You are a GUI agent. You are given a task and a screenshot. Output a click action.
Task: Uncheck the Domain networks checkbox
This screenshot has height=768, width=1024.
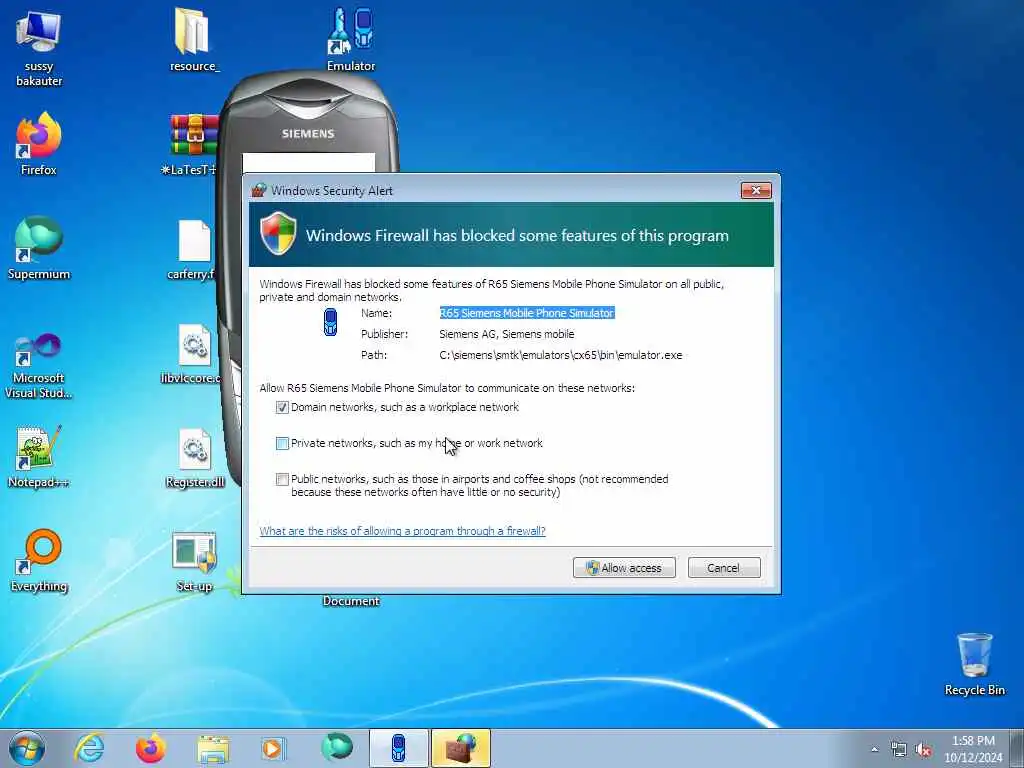[x=282, y=408]
